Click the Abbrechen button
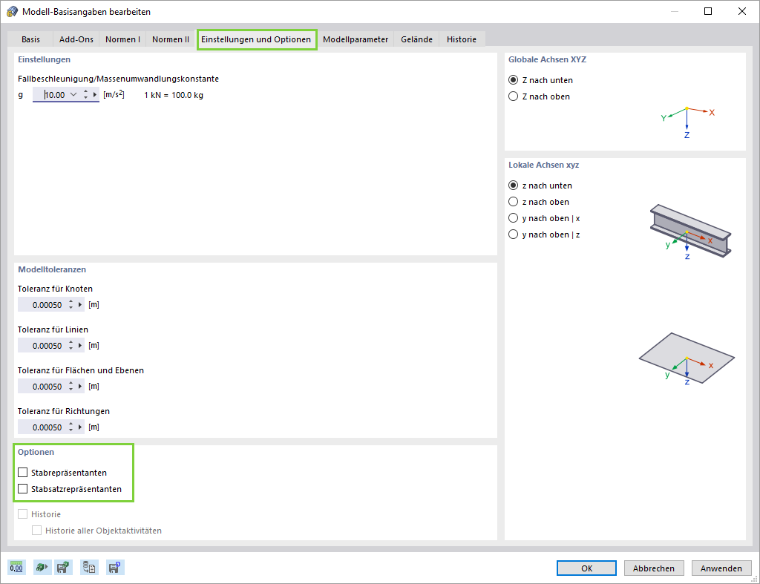 pos(653,568)
